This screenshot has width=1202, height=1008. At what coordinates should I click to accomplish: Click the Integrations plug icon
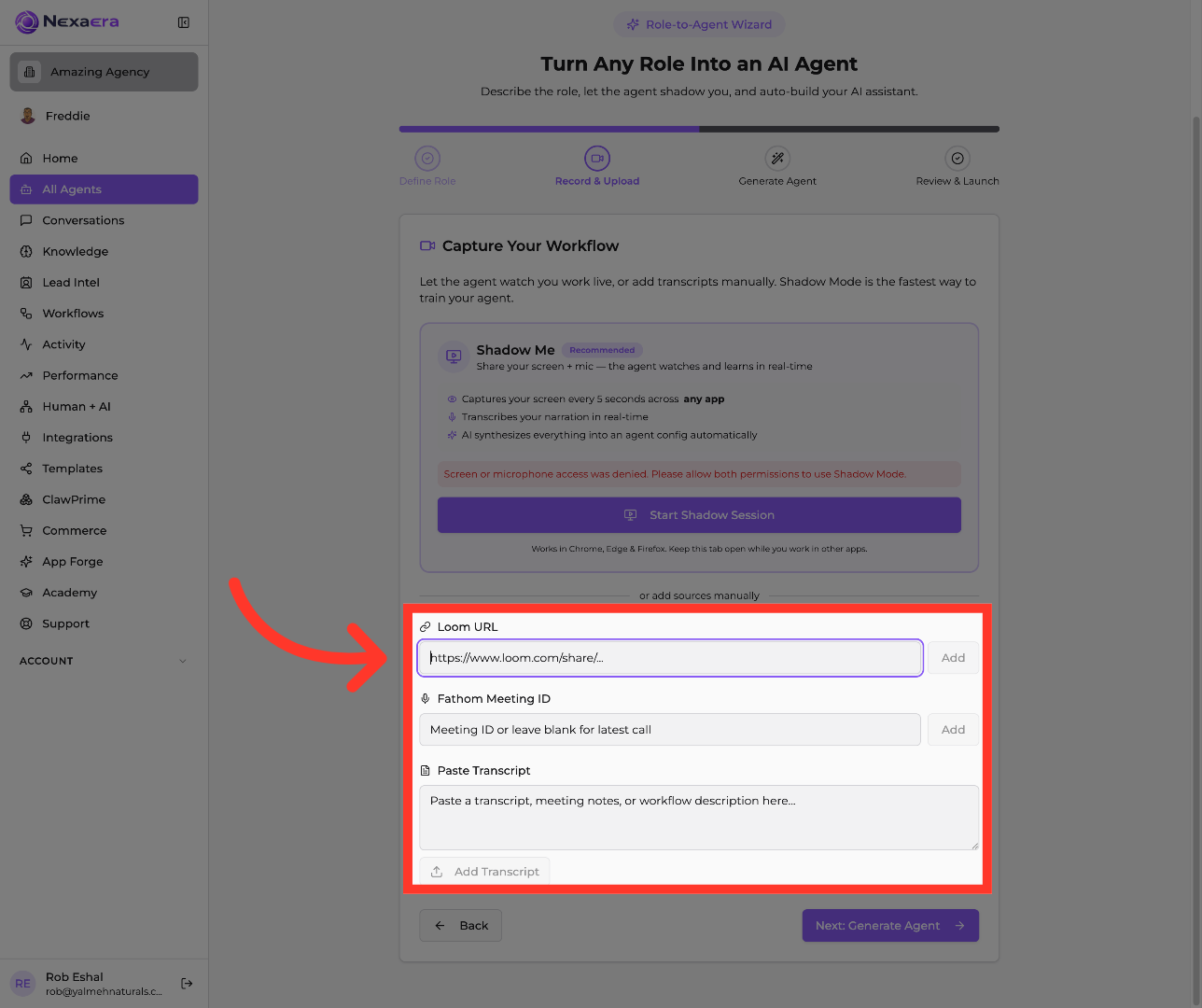point(26,438)
